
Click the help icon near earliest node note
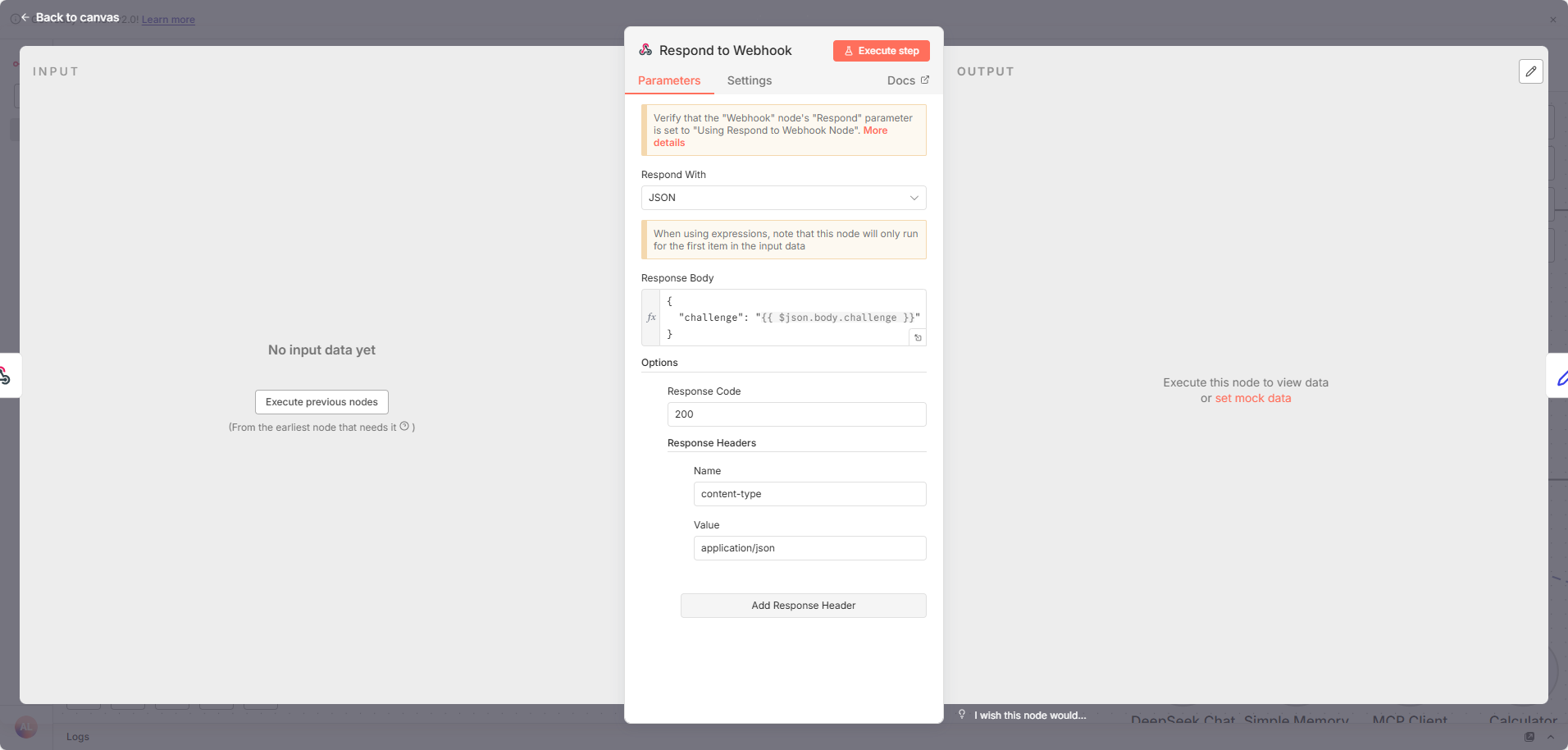point(404,427)
